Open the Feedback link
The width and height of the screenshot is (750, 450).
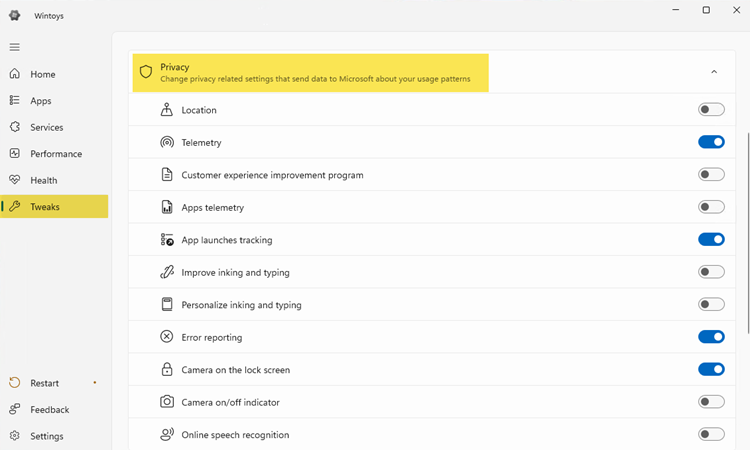coord(49,410)
